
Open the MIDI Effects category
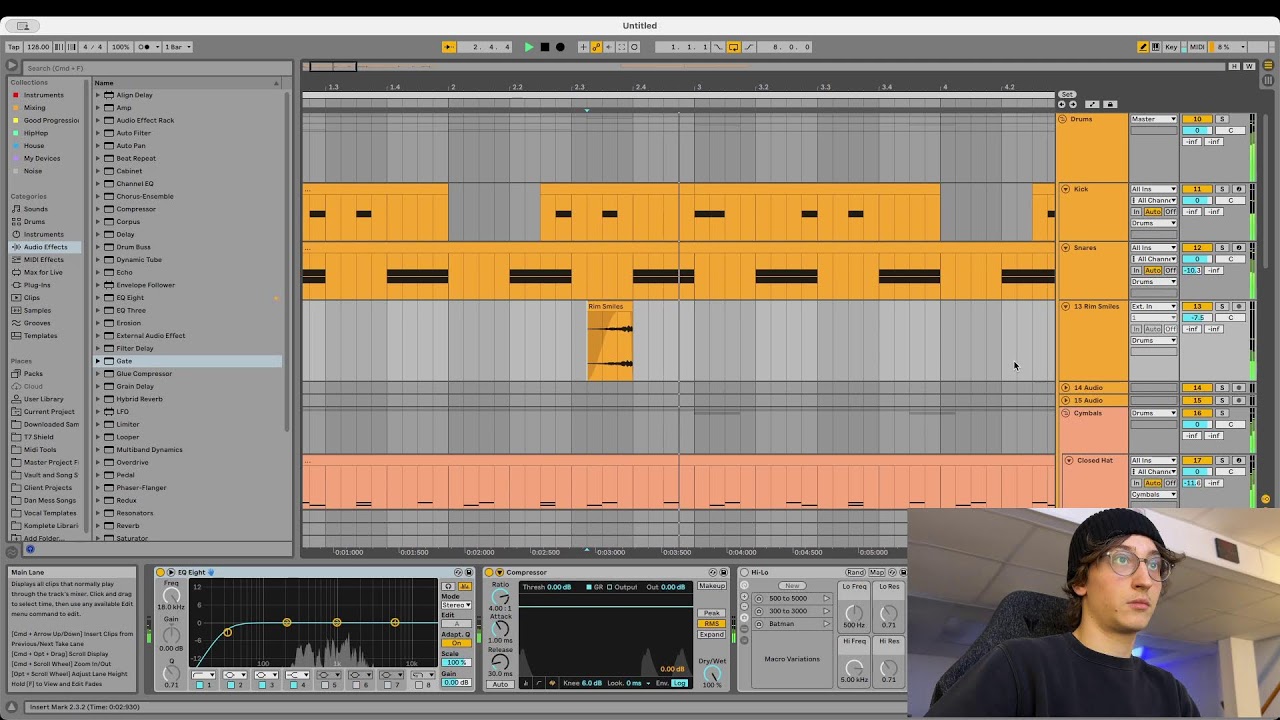click(x=43, y=260)
